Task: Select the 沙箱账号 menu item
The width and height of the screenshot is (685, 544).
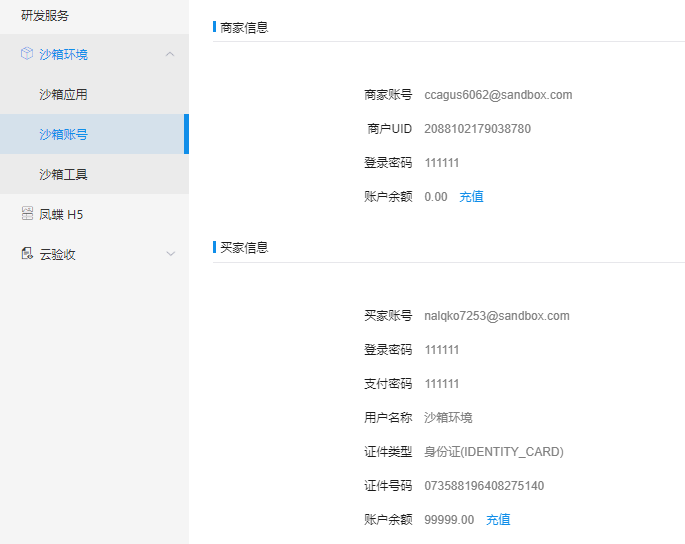Action: point(94,134)
